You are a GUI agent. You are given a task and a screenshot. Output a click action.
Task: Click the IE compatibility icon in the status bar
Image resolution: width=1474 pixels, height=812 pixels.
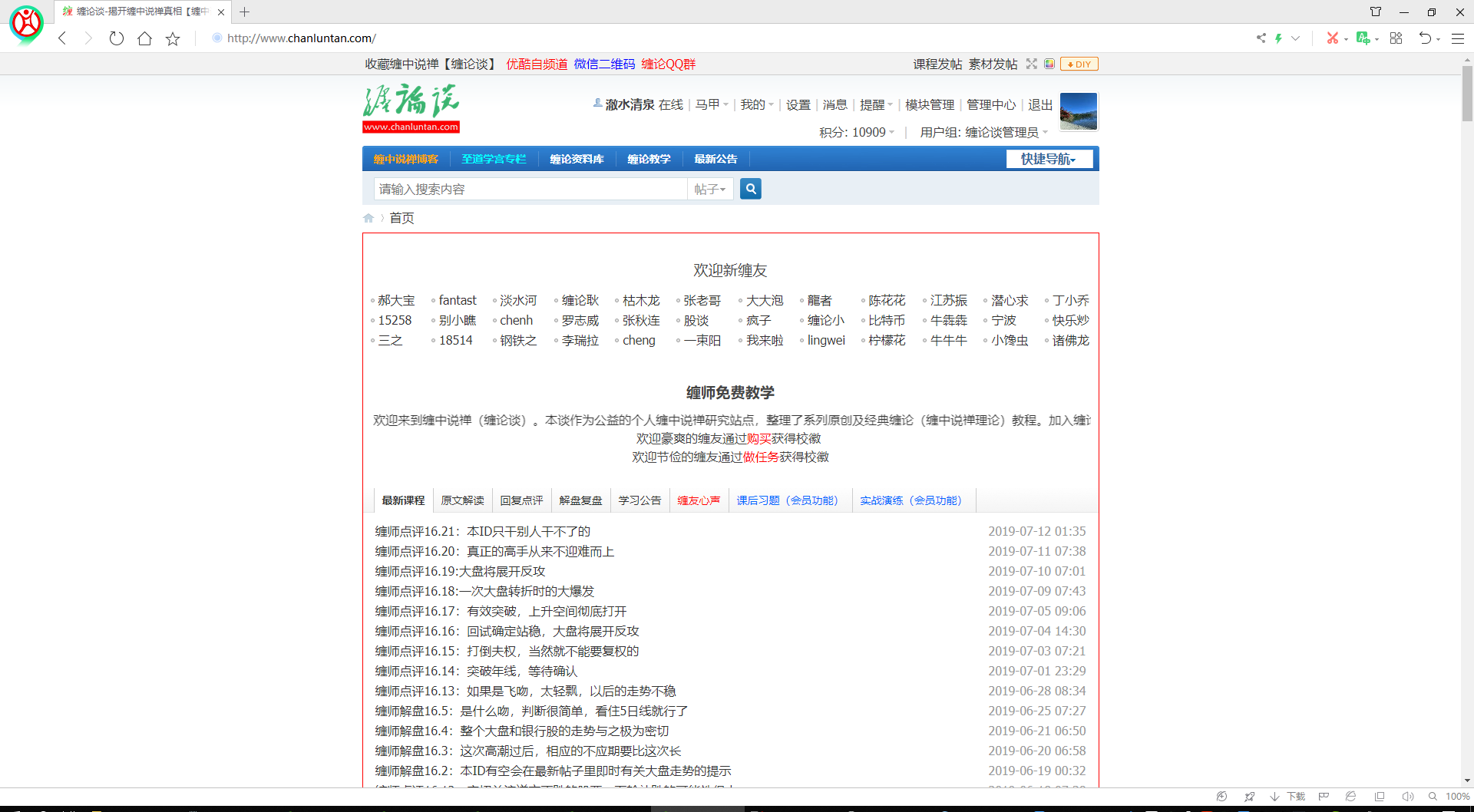[1350, 797]
